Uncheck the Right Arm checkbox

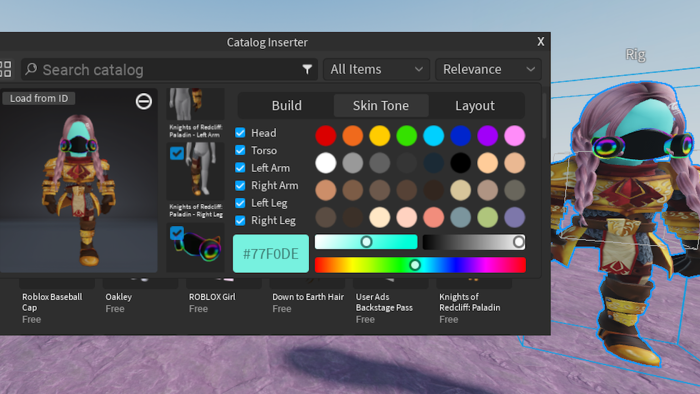pyautogui.click(x=240, y=185)
